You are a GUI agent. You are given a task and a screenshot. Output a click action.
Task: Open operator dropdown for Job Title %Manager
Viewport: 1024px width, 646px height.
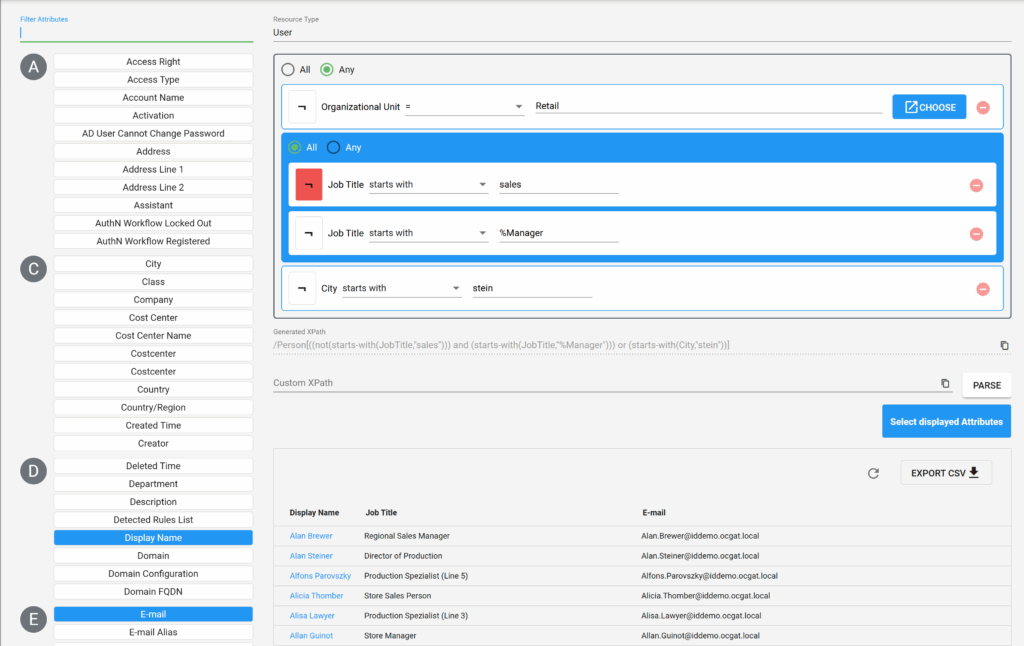pos(428,233)
